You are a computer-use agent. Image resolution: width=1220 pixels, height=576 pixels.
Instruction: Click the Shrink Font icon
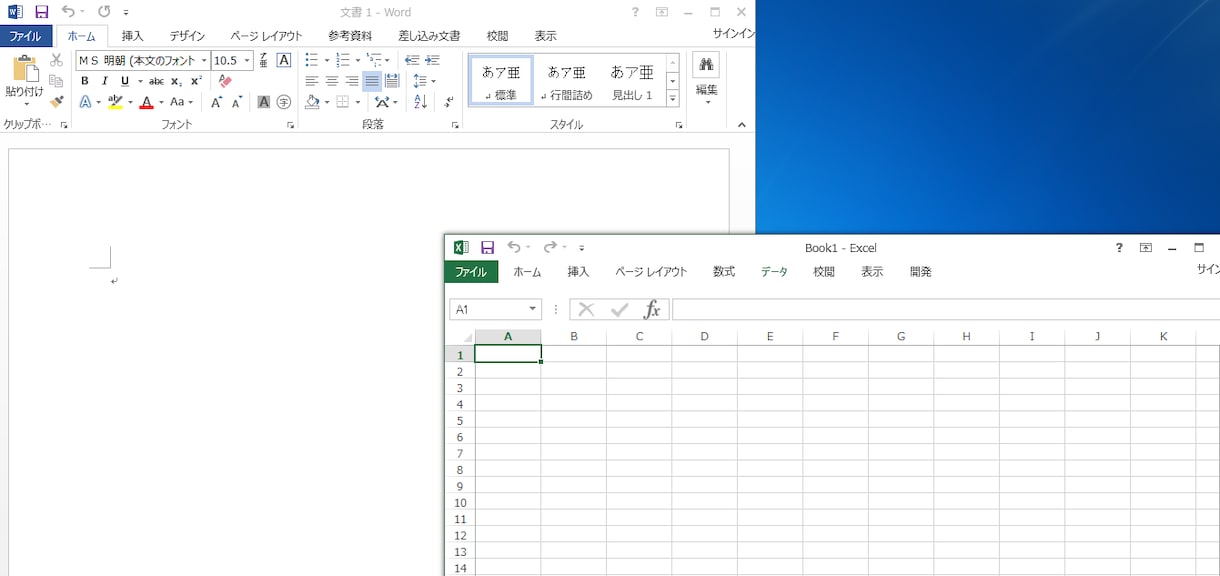point(237,102)
